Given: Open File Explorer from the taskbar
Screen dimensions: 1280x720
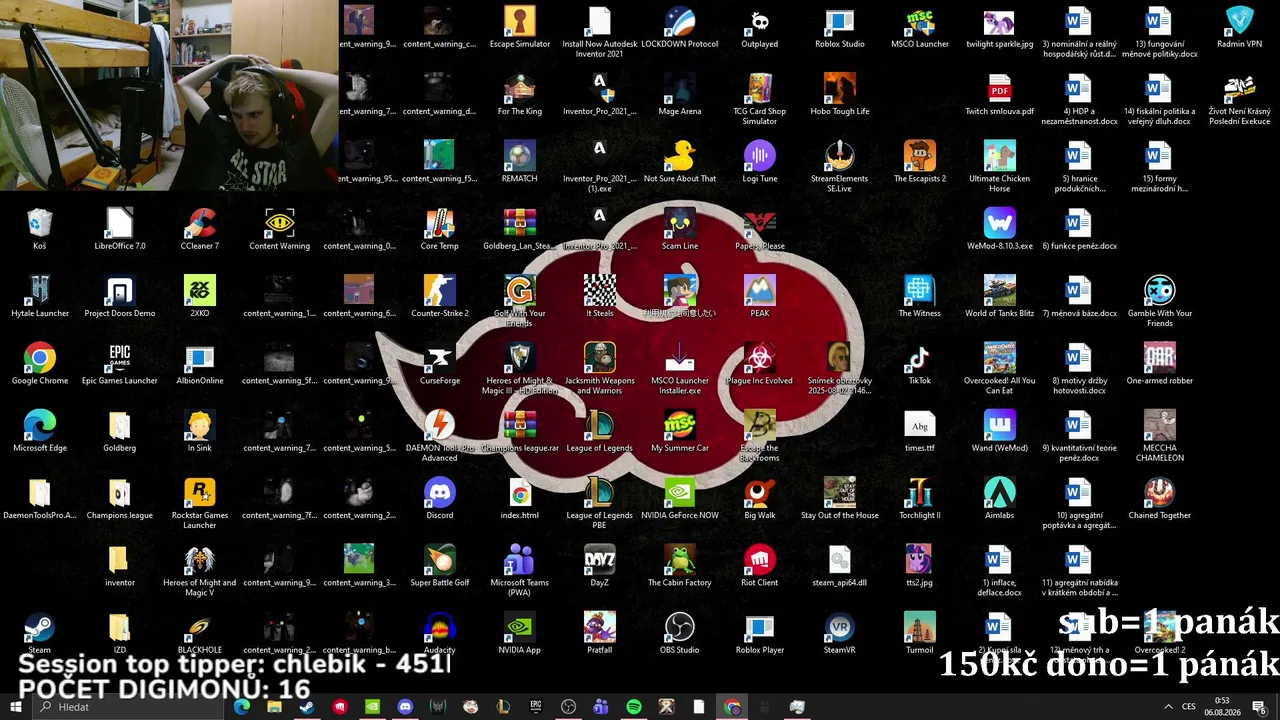Looking at the screenshot, I should [x=274, y=707].
